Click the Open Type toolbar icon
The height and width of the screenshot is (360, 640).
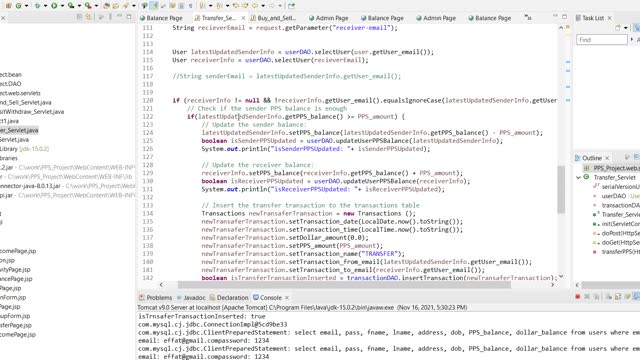pyautogui.click(x=107, y=6)
